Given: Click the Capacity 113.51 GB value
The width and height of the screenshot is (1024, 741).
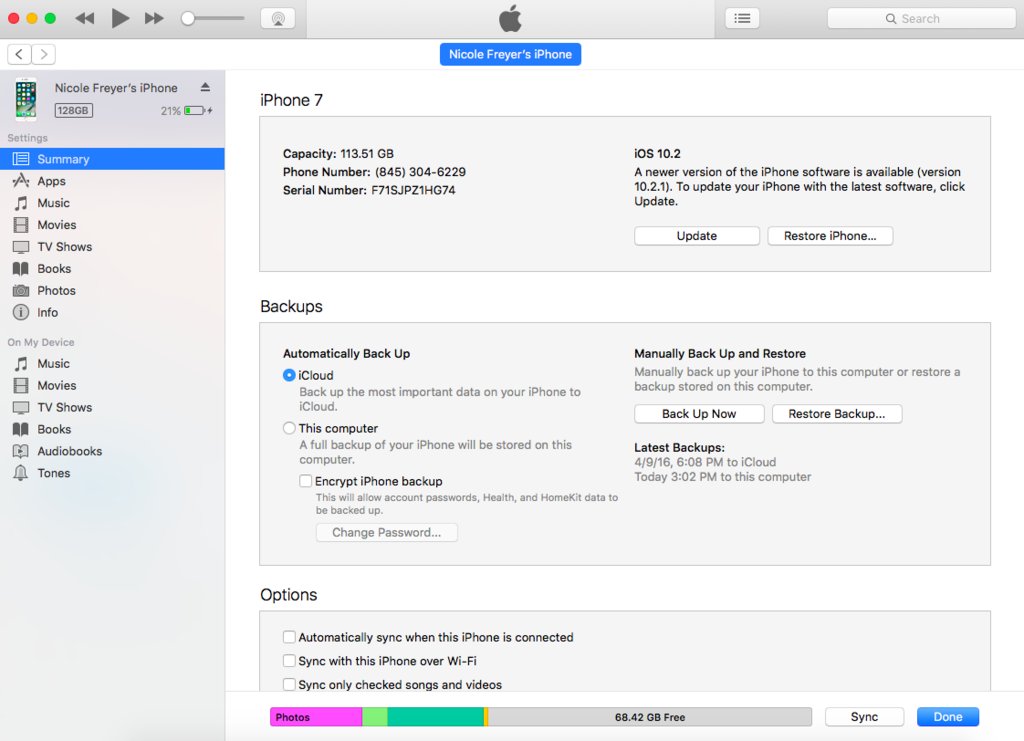Looking at the screenshot, I should tap(367, 153).
